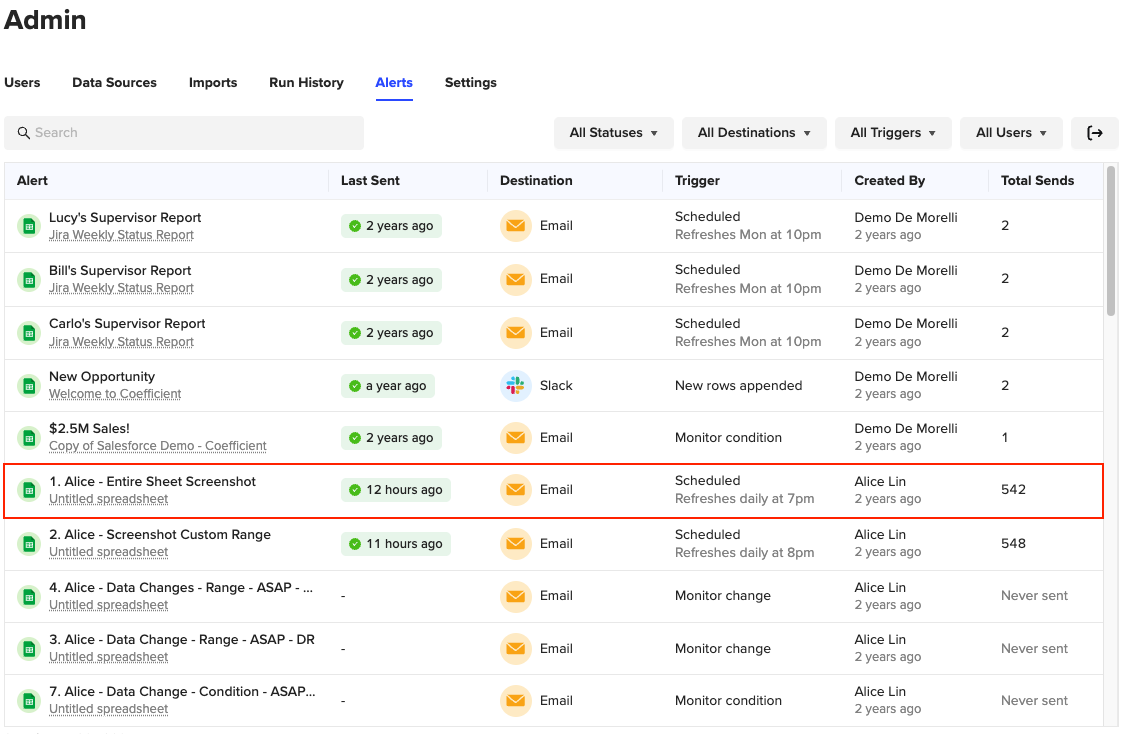1125x734 pixels.
Task: Open the Welcome to Coefficient spreadsheet link
Action: point(115,394)
